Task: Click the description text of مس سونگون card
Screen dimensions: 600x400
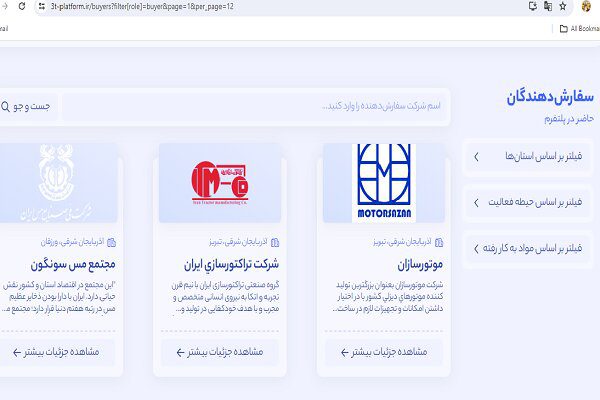Action: coord(58,297)
